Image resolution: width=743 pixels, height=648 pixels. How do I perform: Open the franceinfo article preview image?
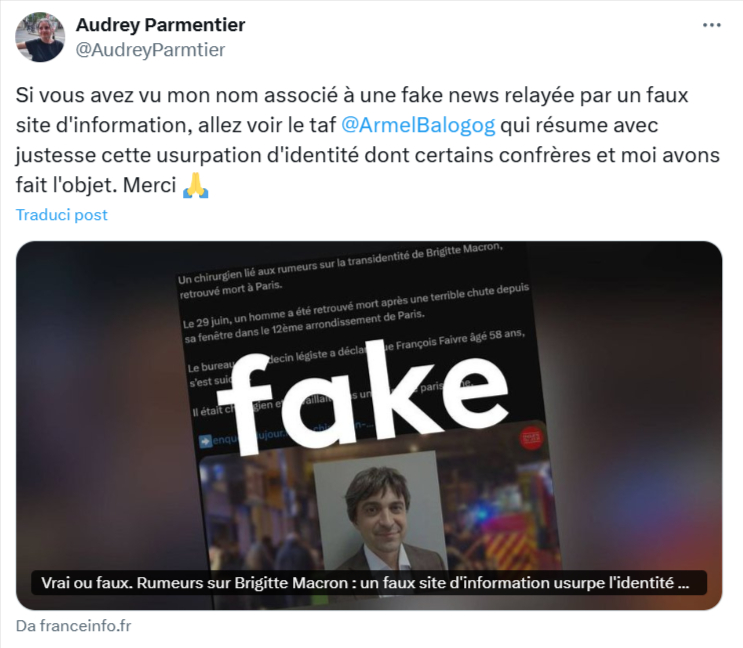[x=369, y=425]
